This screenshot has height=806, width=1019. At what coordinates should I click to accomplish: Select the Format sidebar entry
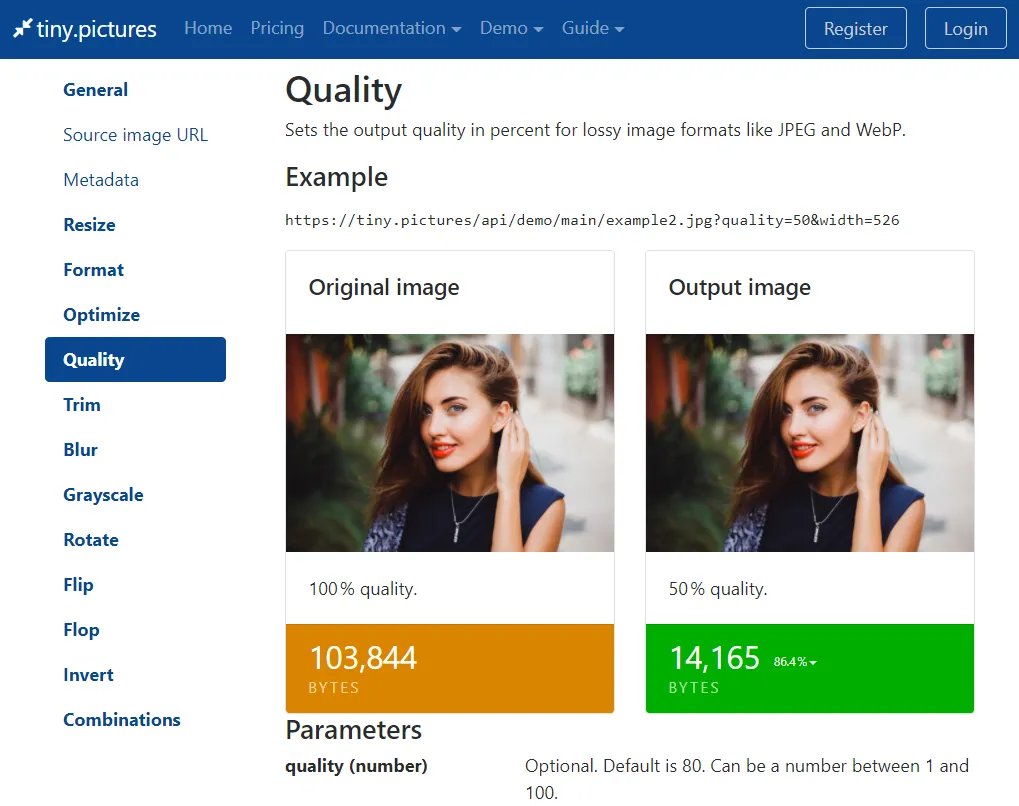point(93,269)
